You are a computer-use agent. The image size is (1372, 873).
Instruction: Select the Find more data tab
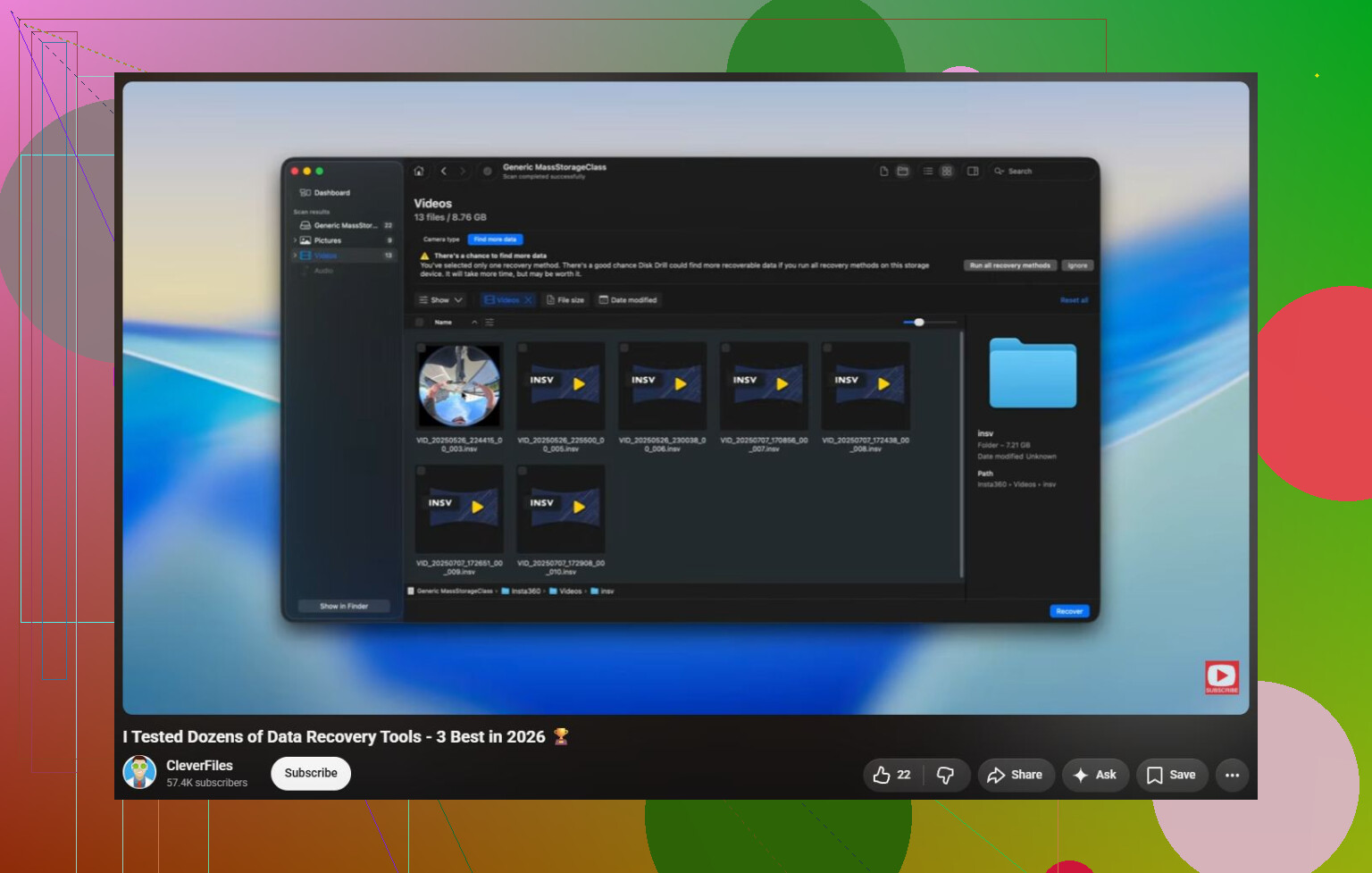495,239
